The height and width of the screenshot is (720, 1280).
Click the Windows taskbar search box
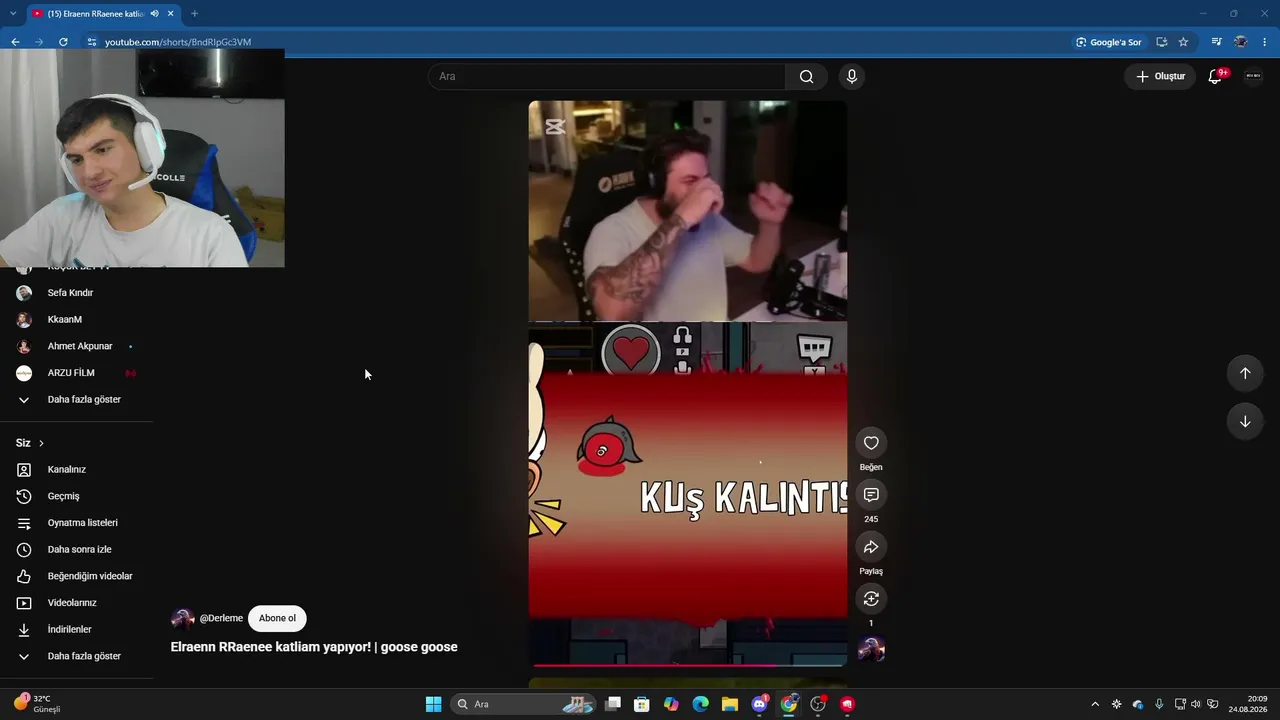(524, 704)
